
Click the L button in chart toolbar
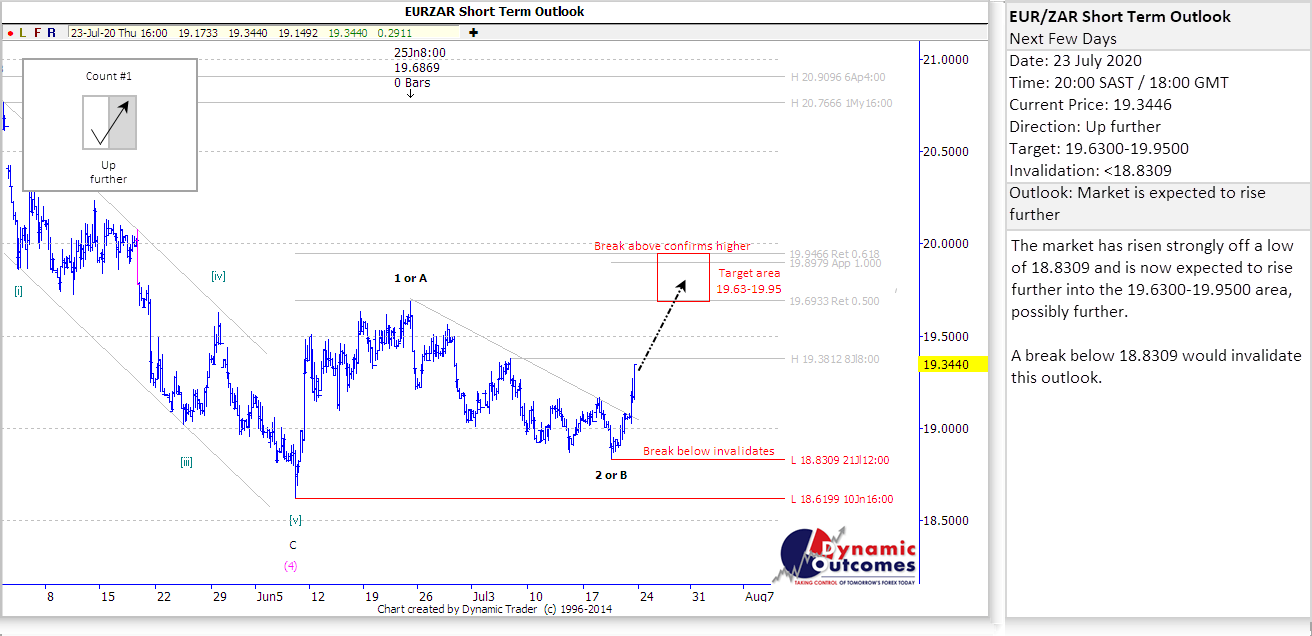click(23, 33)
